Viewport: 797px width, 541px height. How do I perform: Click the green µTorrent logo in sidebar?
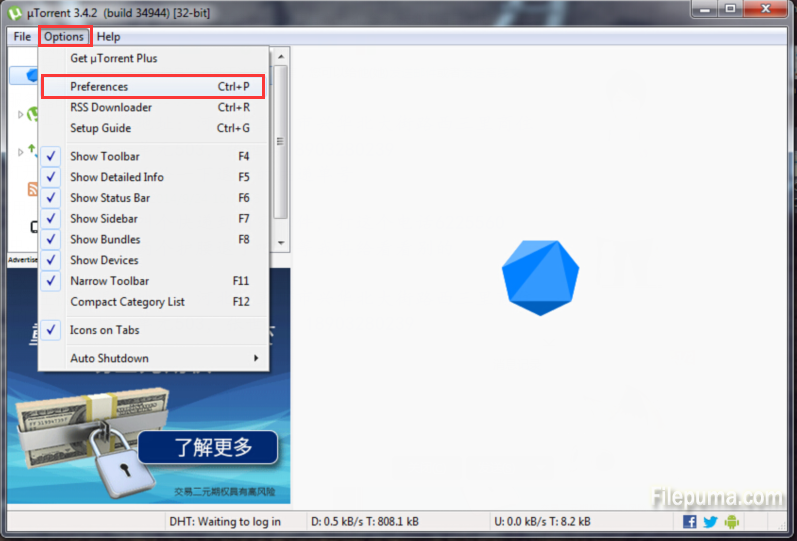33,114
